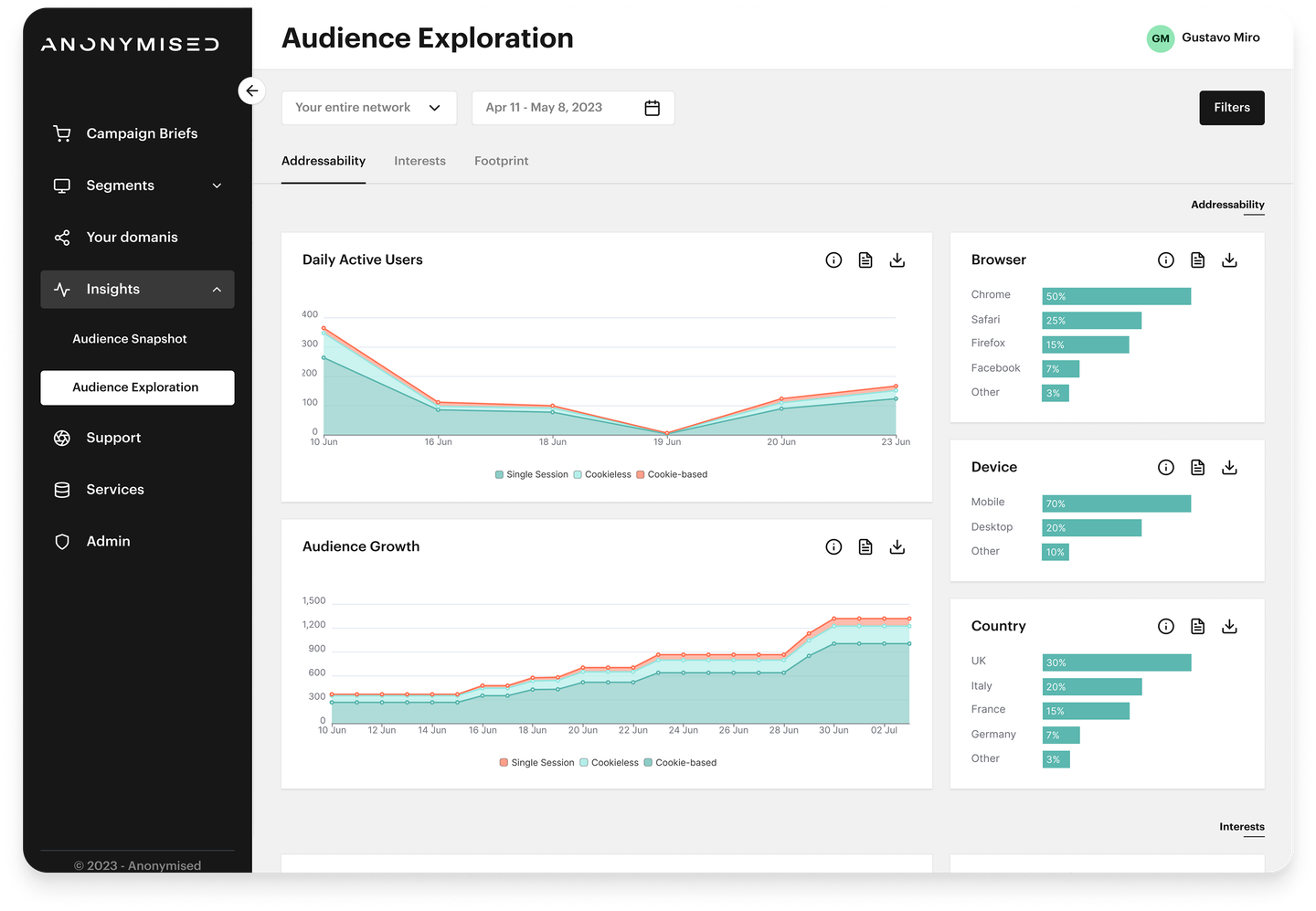The width and height of the screenshot is (1316, 911).
Task: Toggle Single Session legend in Audience Growth
Action: pyautogui.click(x=537, y=763)
